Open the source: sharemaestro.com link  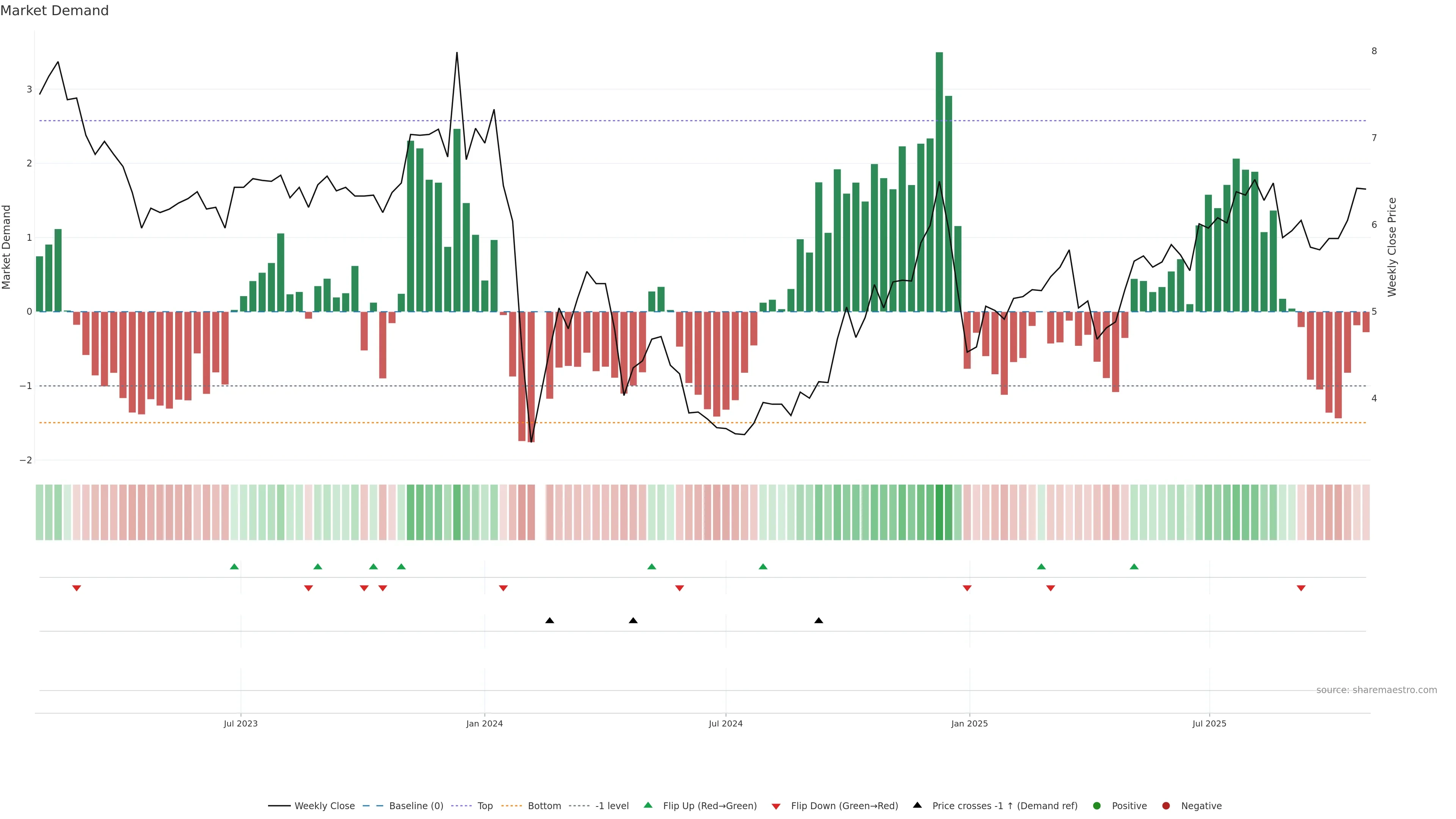[x=1376, y=690]
